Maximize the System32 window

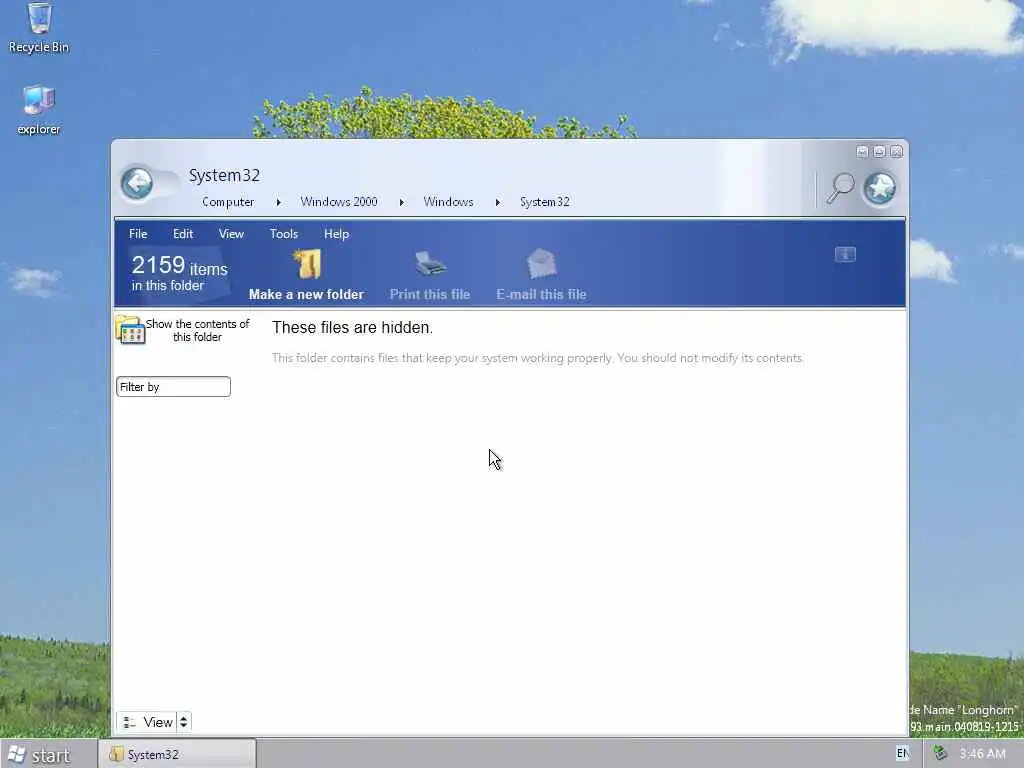pyautogui.click(x=879, y=152)
